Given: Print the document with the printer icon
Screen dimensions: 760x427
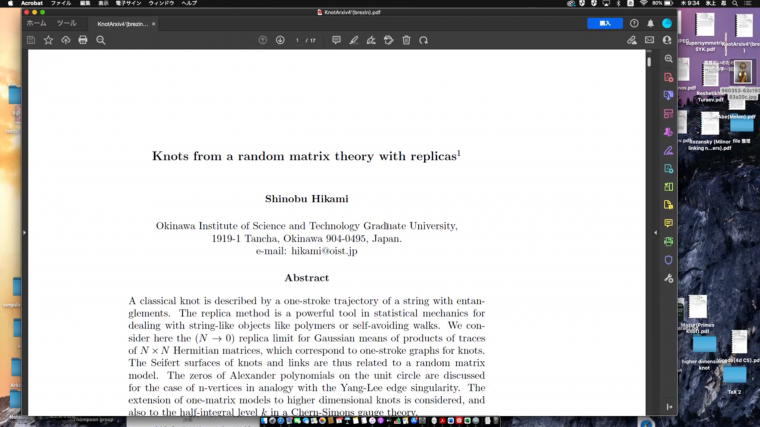Looking at the screenshot, I should point(83,40).
